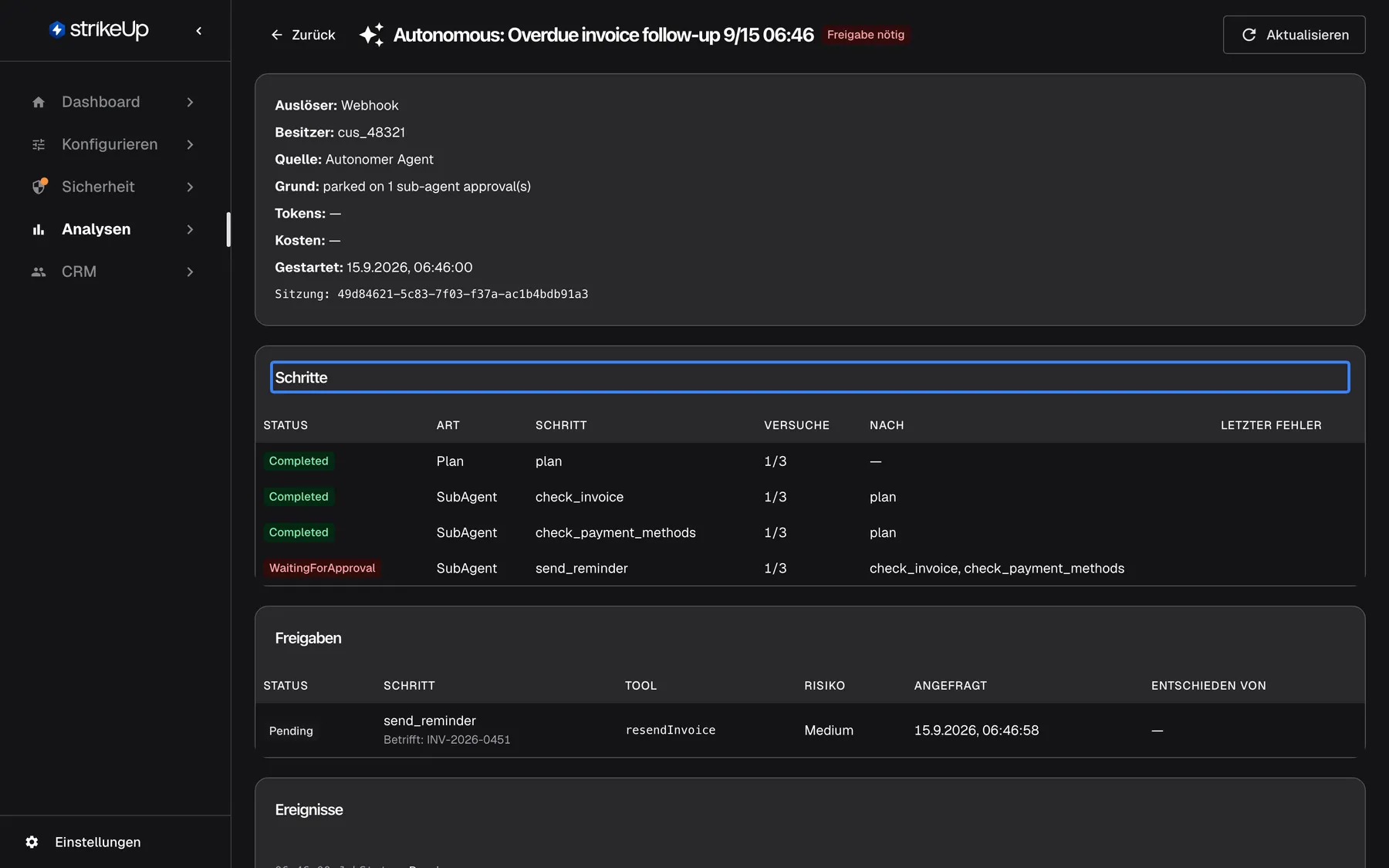Screen dimensions: 1389x868
Task: Click the focused Schritte heading
Action: (809, 377)
